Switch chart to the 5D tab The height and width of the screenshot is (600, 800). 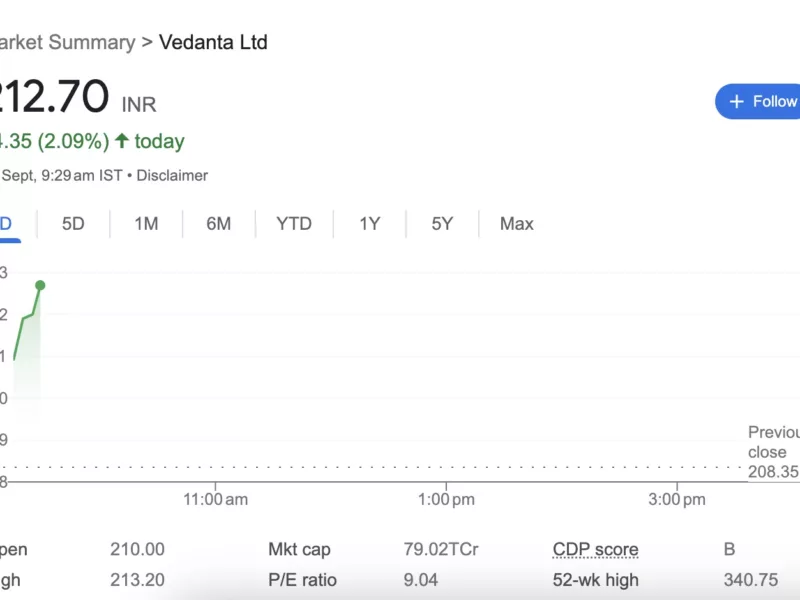[73, 224]
